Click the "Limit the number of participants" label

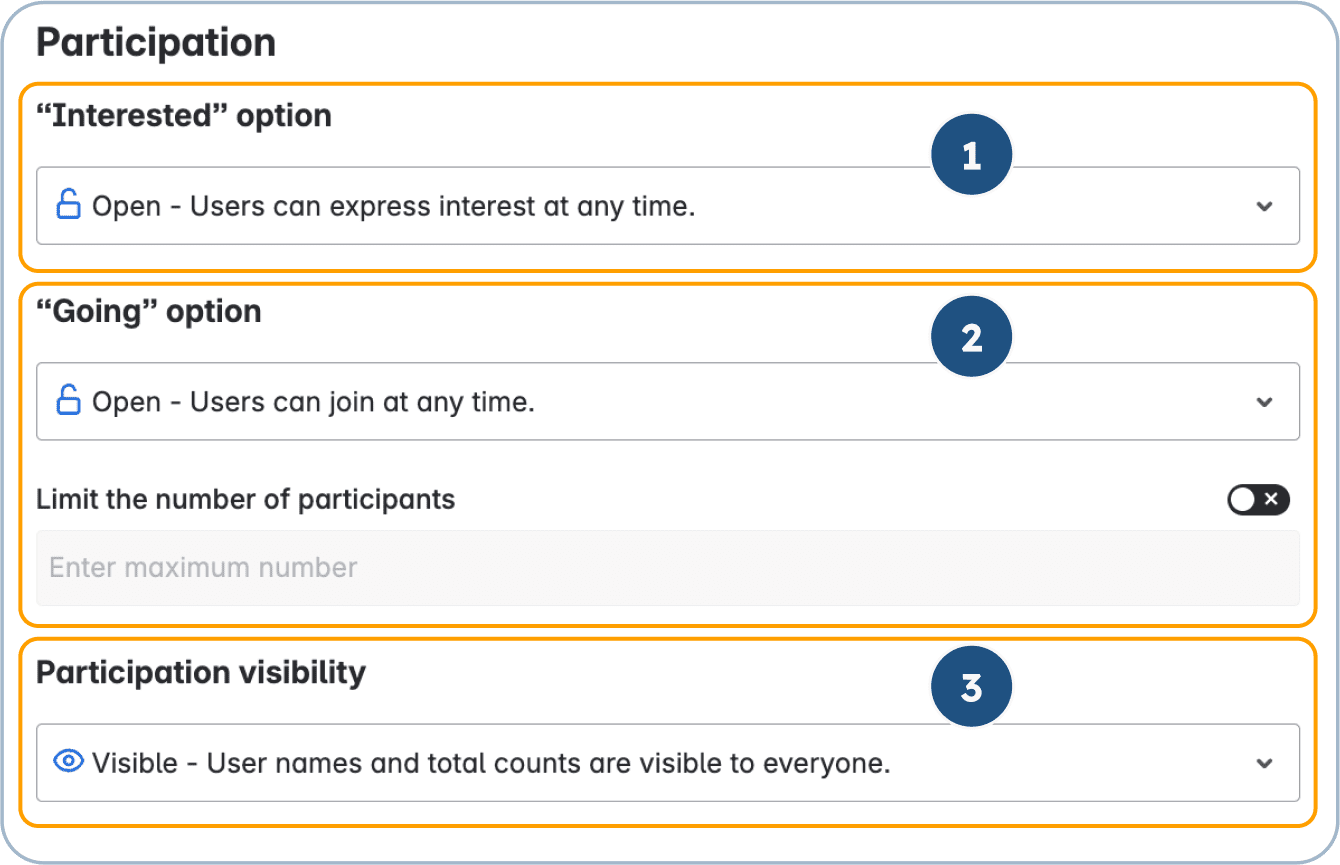pos(245,499)
